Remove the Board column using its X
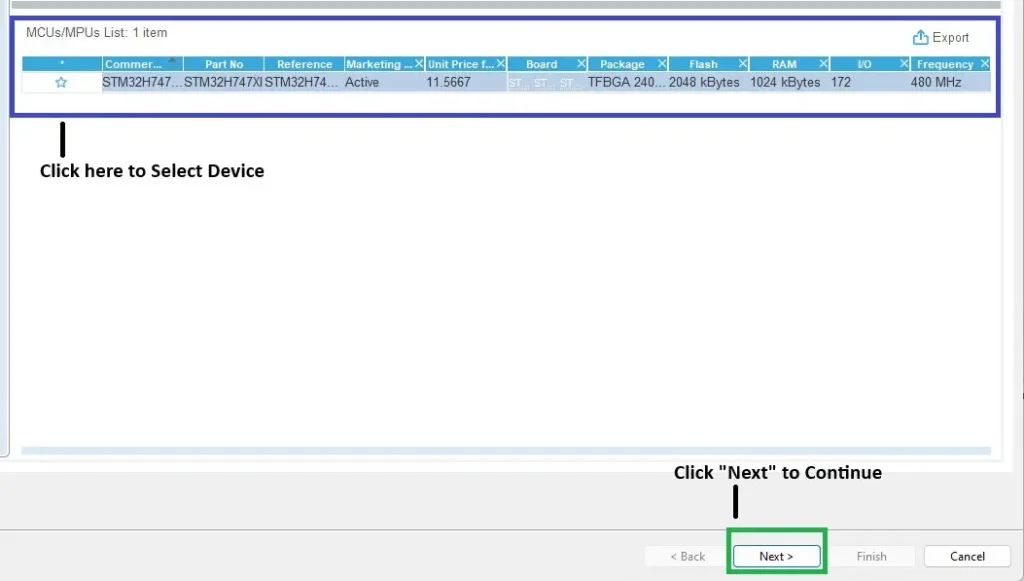1024x581 pixels. [580, 64]
